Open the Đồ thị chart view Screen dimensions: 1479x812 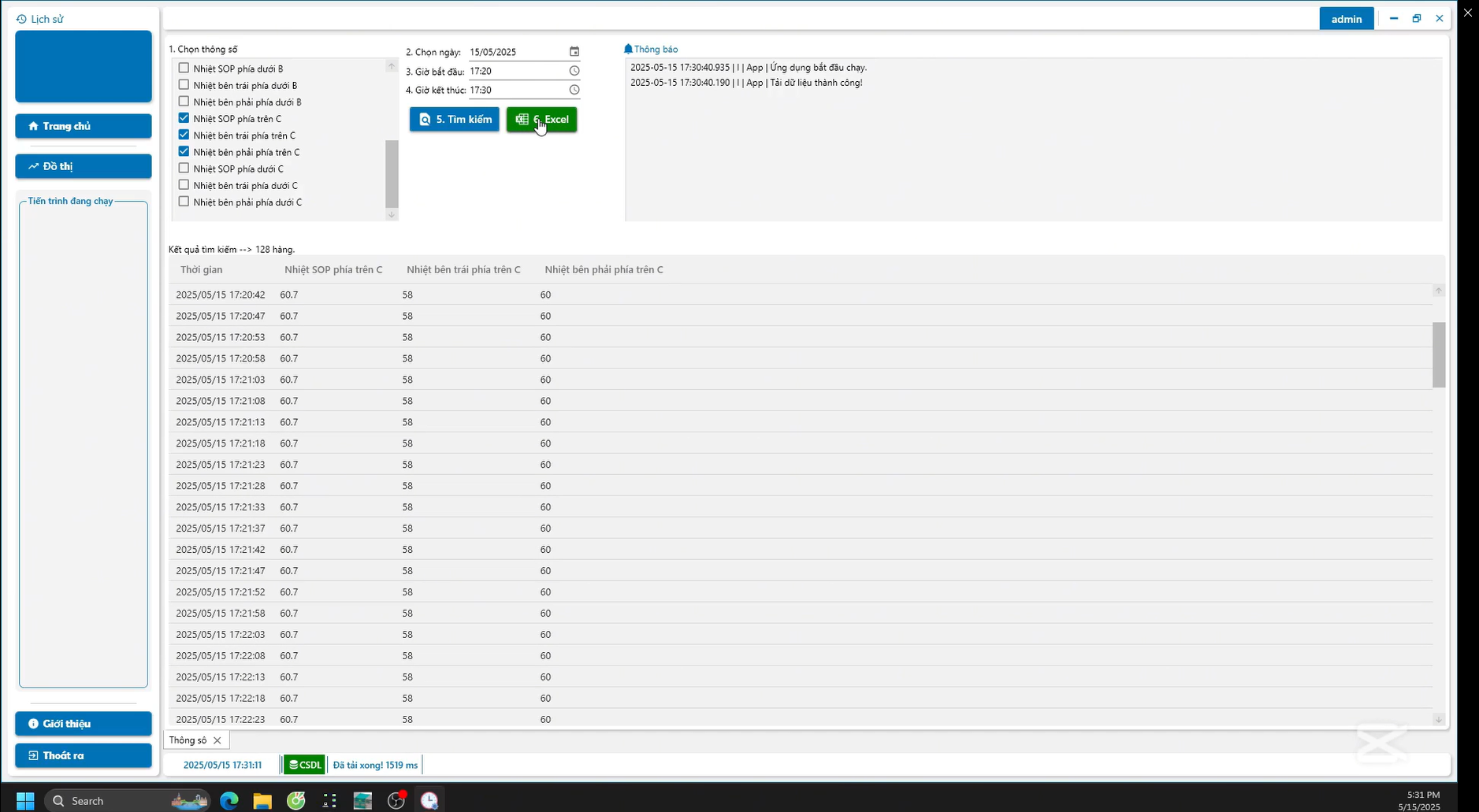[x=84, y=166]
